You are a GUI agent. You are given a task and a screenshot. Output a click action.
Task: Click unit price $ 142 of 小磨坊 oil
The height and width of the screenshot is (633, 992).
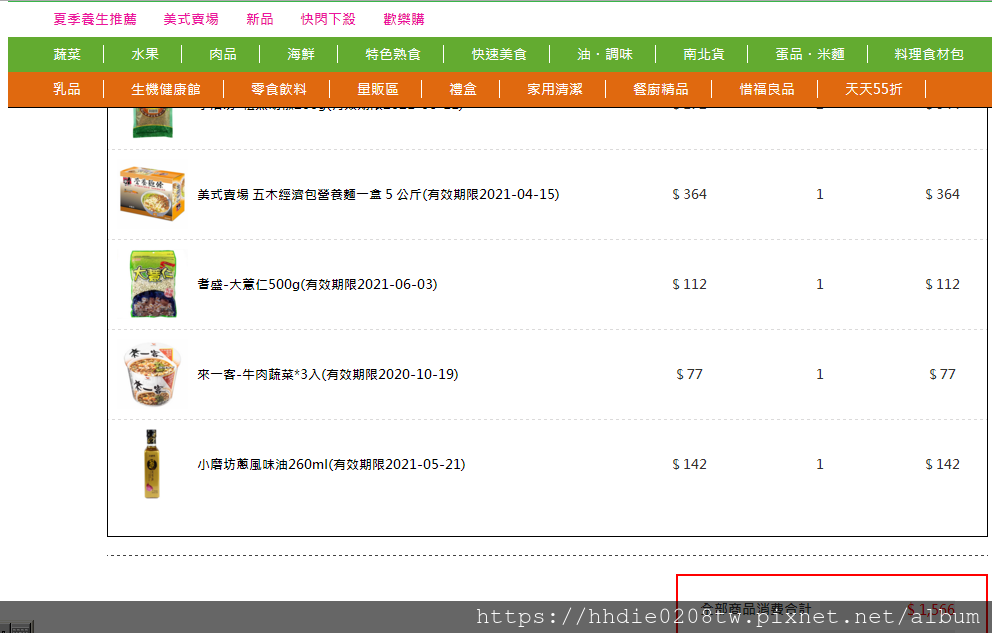[x=690, y=464]
